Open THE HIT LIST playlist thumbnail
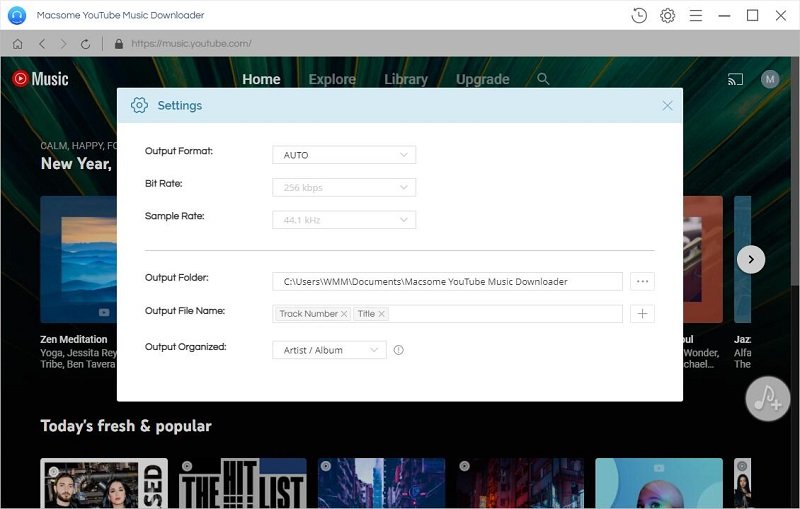The width and height of the screenshot is (800, 509). pos(243,483)
